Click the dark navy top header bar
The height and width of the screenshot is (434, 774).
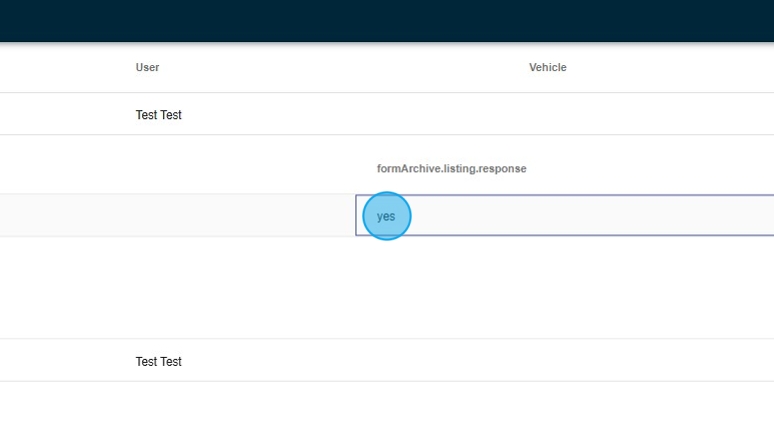coord(387,20)
